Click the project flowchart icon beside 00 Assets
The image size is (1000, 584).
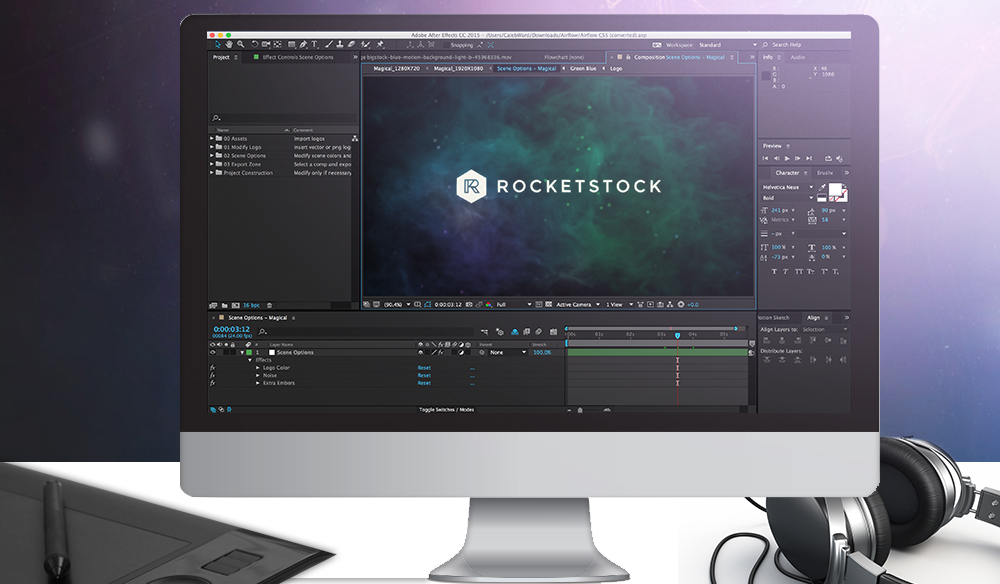[x=355, y=138]
